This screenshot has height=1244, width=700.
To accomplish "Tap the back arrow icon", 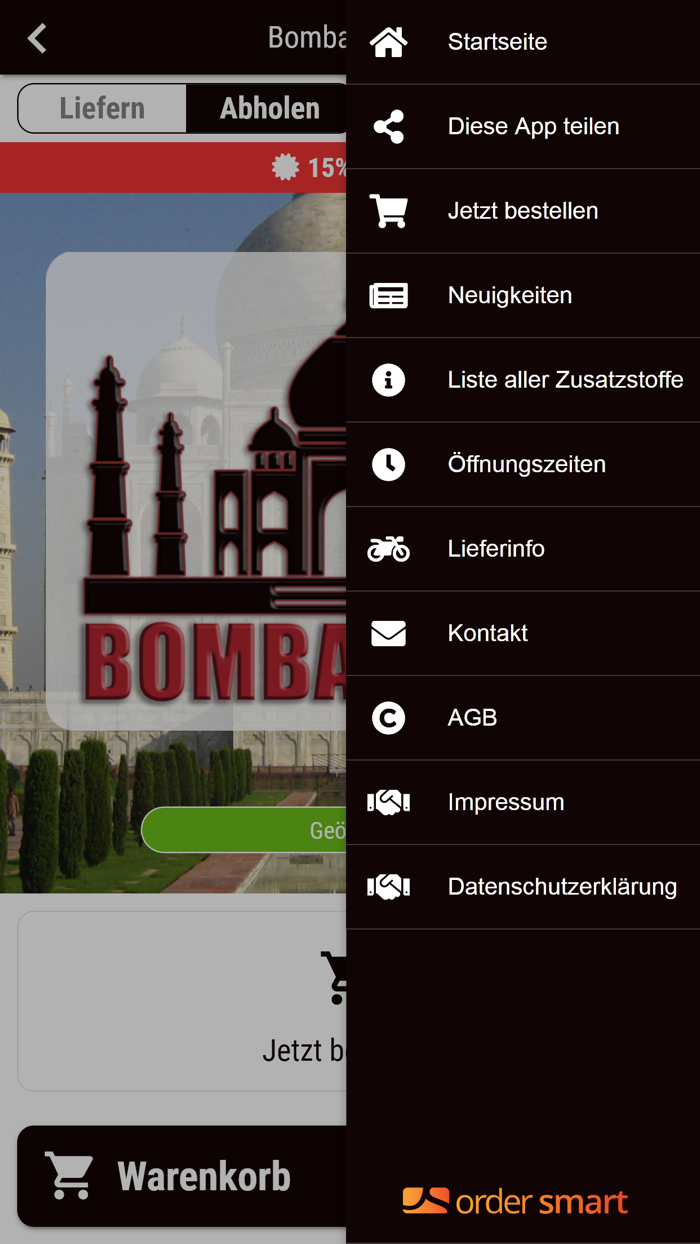I will tap(37, 38).
